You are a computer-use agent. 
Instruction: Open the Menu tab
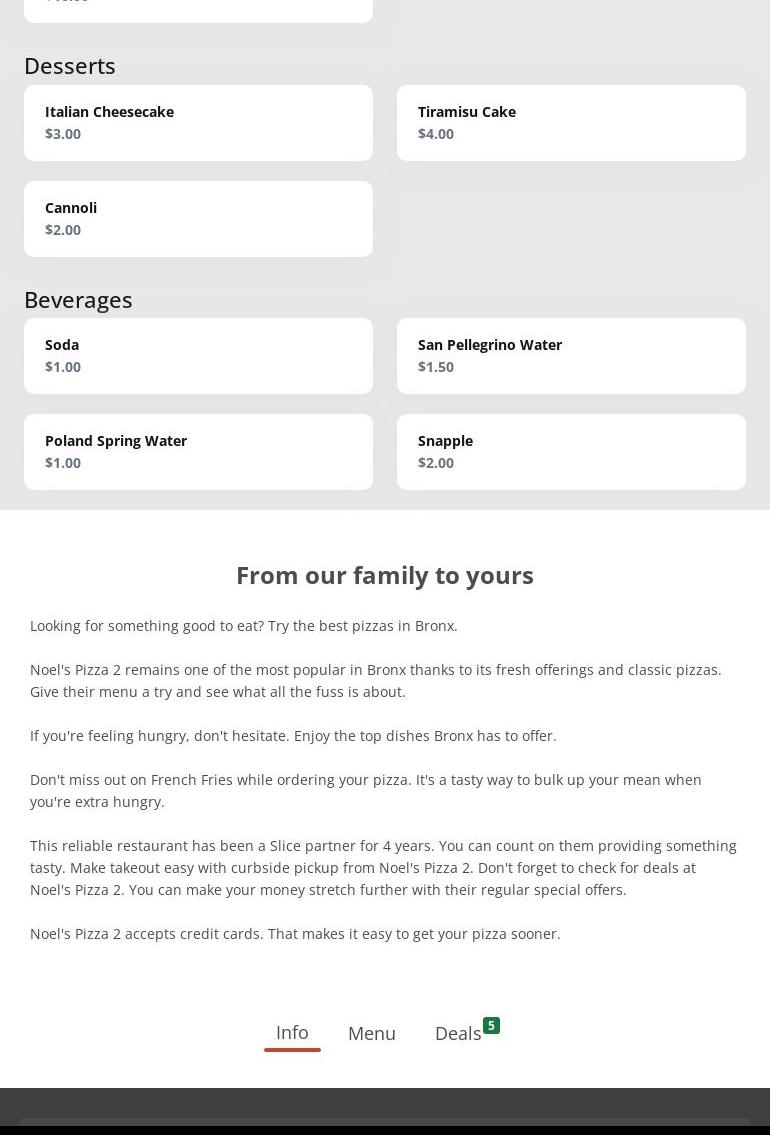pyautogui.click(x=372, y=1033)
